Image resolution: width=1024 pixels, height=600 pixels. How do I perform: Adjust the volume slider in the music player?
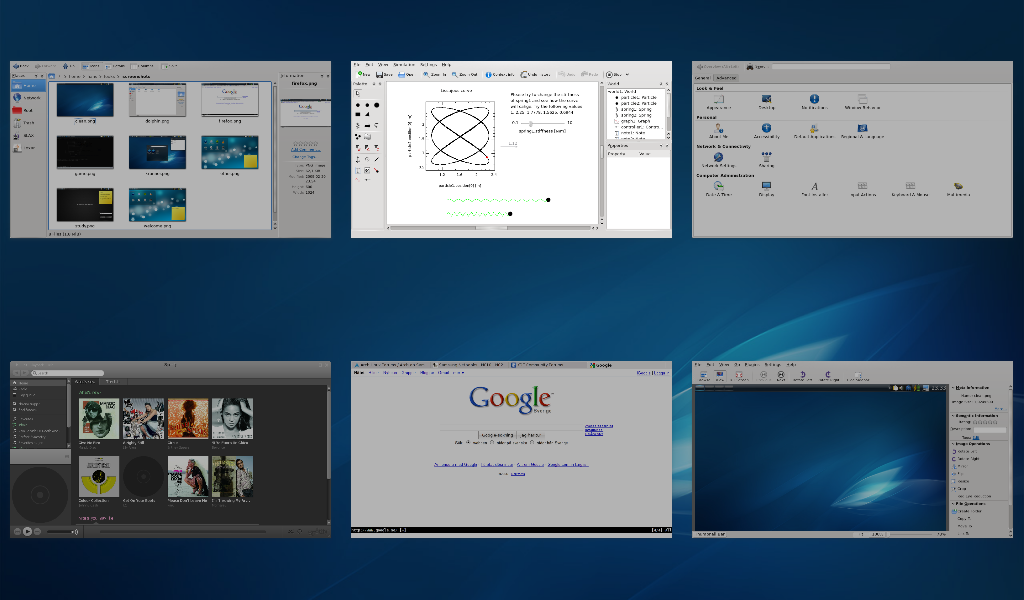click(61, 532)
